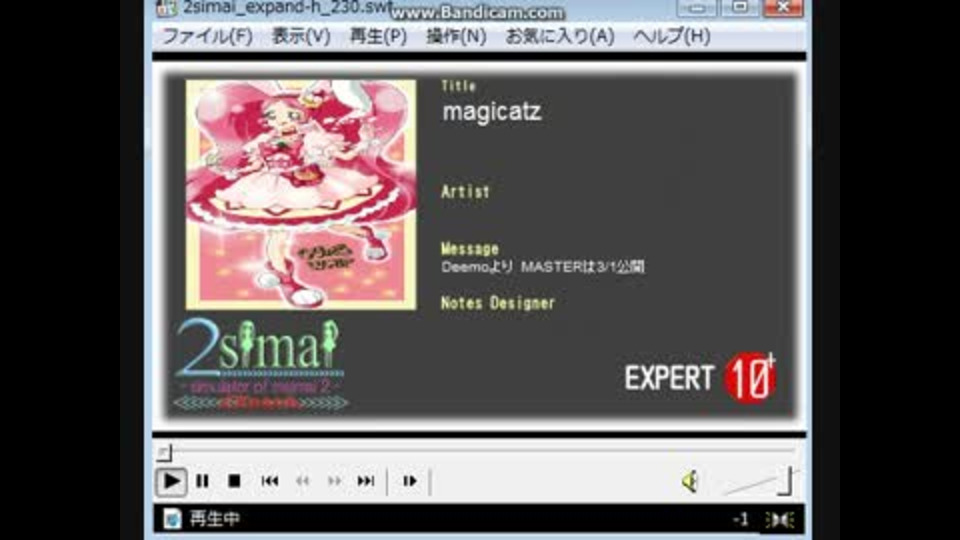This screenshot has height=540, width=960.
Task: Minimize the player window
Action: 697,7
